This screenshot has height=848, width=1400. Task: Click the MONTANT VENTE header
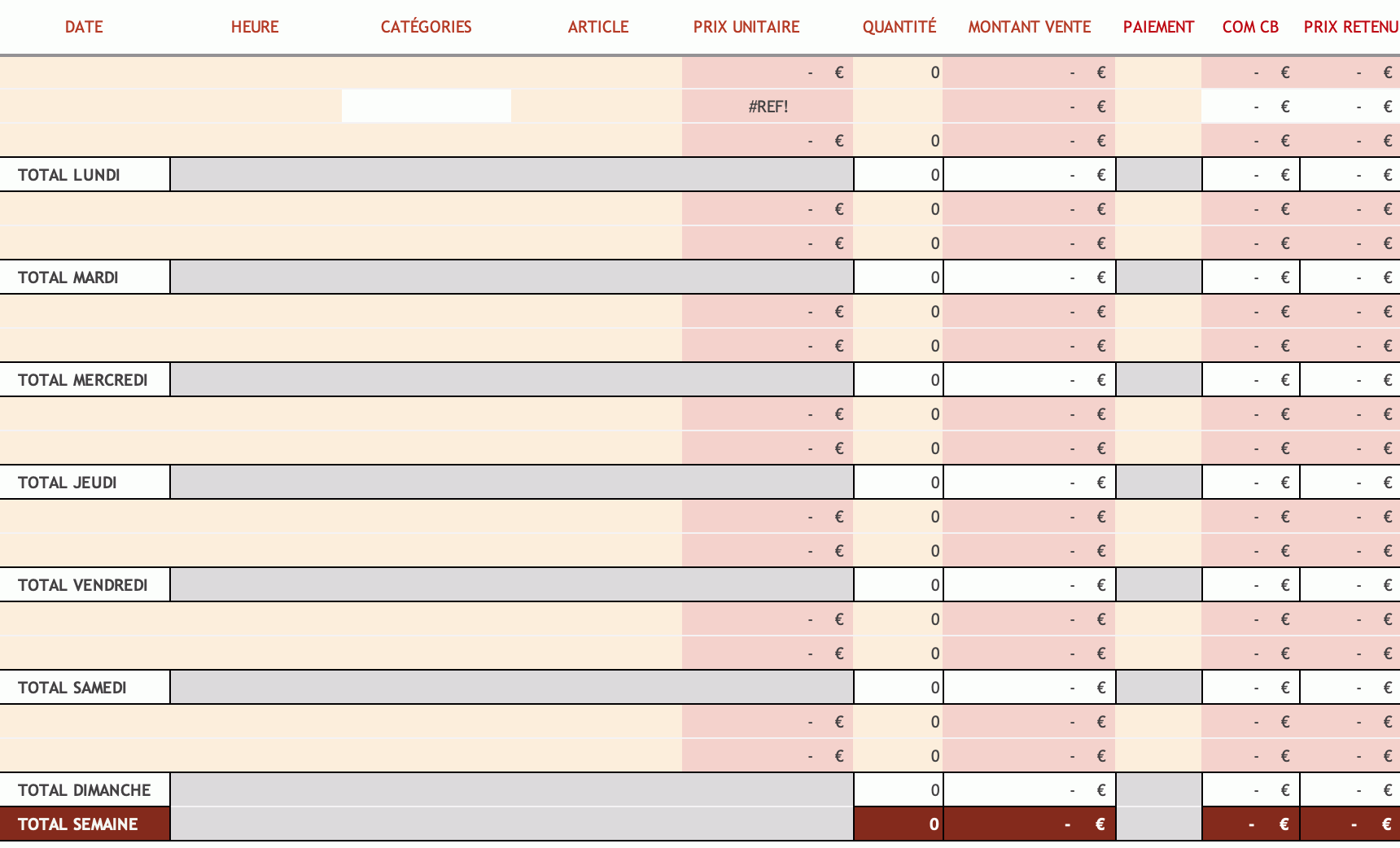pos(1029,27)
